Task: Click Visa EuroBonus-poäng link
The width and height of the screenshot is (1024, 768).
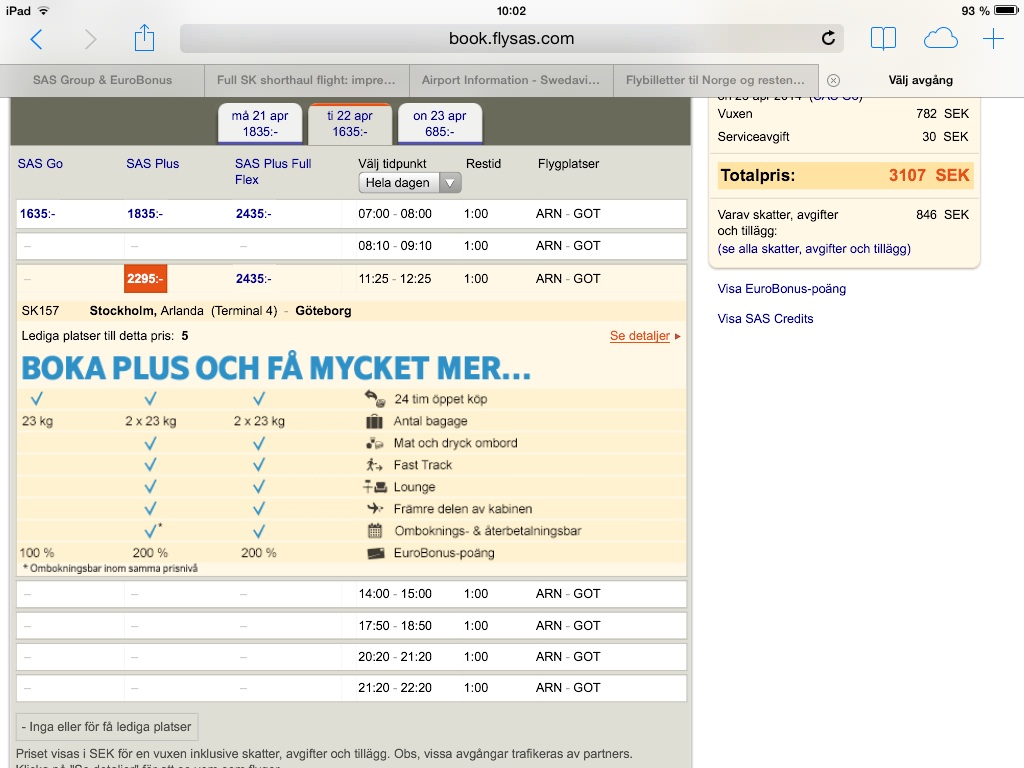Action: pyautogui.click(x=782, y=289)
